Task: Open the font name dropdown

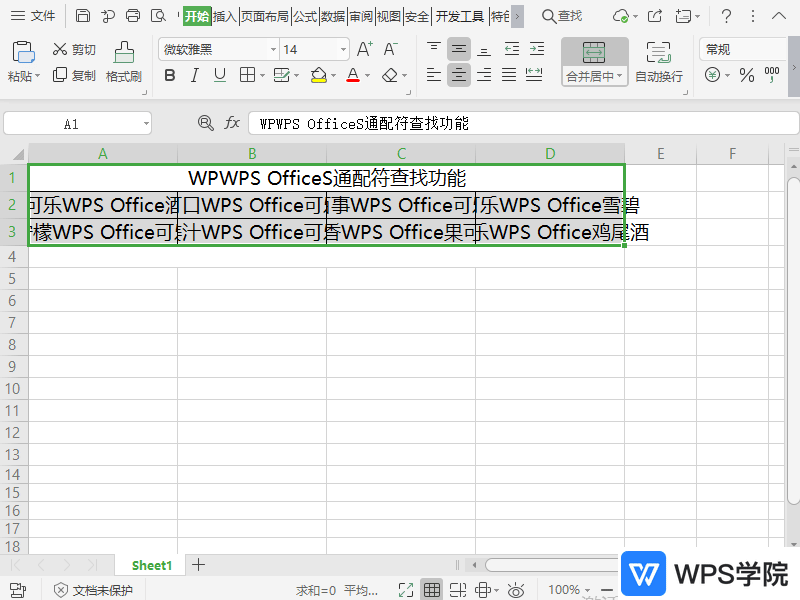Action: pyautogui.click(x=273, y=49)
